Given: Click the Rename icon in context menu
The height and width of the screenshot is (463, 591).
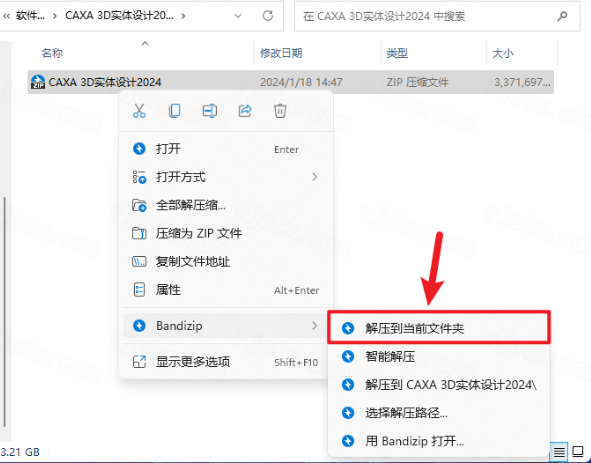Looking at the screenshot, I should click(210, 111).
